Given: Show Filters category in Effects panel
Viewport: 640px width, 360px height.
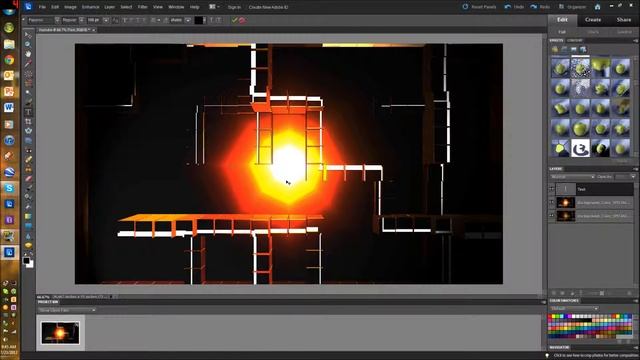Looking at the screenshot, I should 555,49.
